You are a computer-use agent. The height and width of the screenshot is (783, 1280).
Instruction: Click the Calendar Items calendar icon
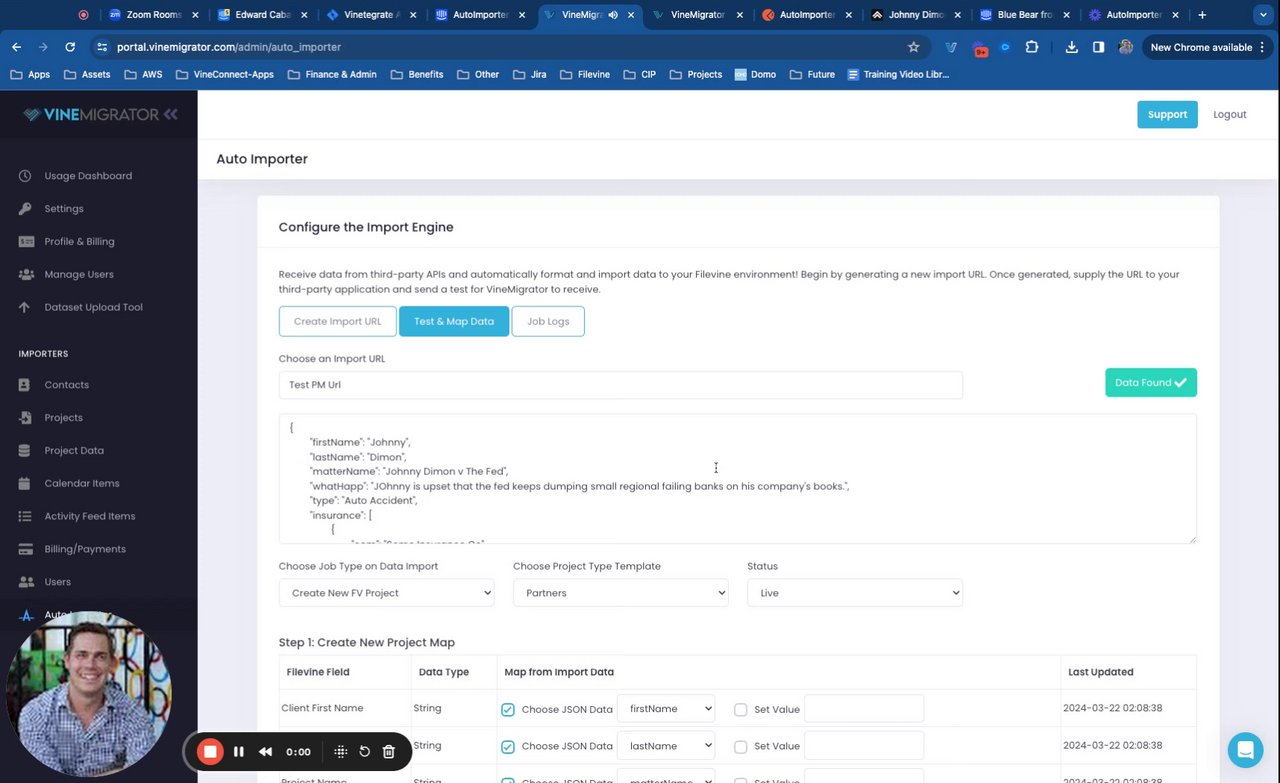coord(25,484)
